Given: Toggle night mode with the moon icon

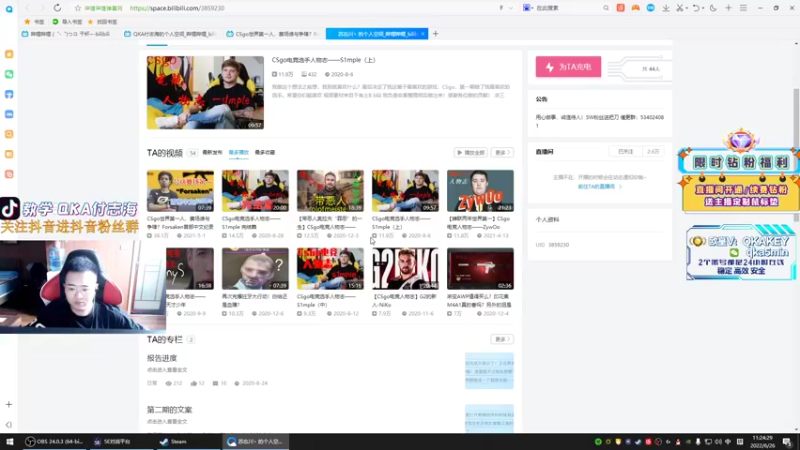Looking at the screenshot, I should [x=713, y=8].
